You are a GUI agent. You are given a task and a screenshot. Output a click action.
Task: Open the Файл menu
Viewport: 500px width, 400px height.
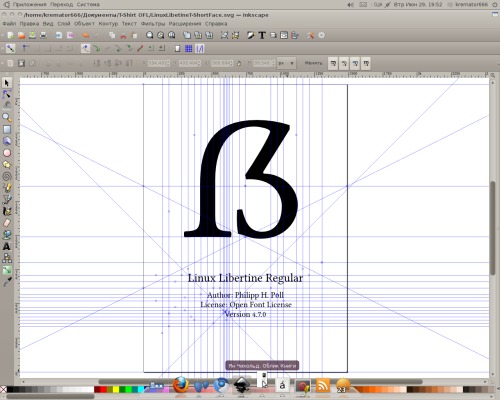pos(9,24)
